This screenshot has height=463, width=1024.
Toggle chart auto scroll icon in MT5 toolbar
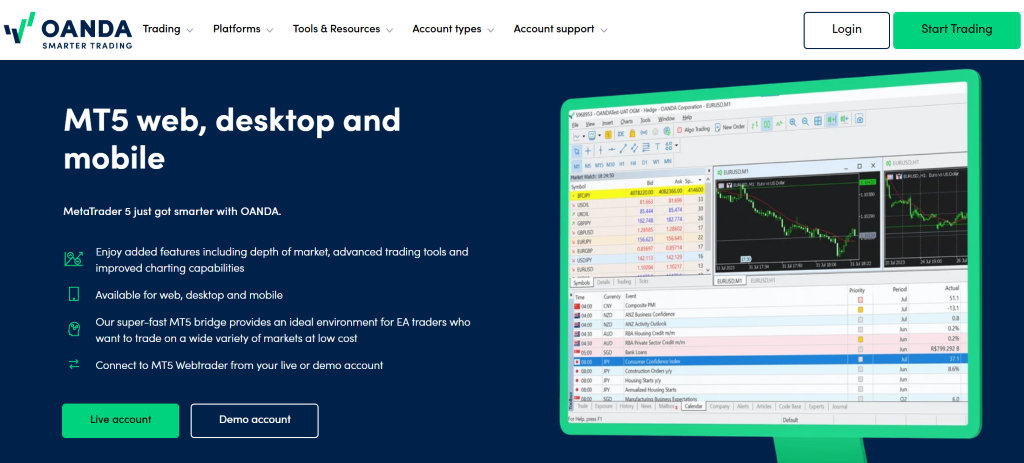(x=831, y=120)
